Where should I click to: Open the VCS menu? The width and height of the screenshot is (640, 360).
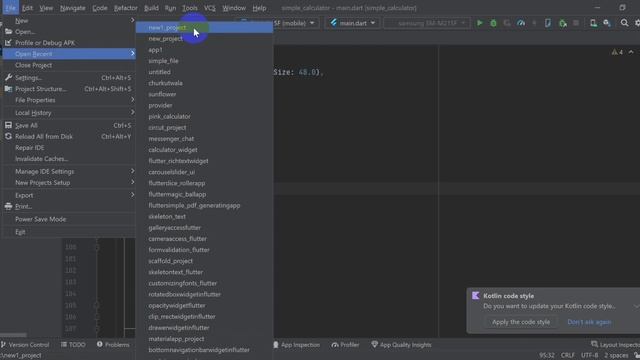[209, 8]
